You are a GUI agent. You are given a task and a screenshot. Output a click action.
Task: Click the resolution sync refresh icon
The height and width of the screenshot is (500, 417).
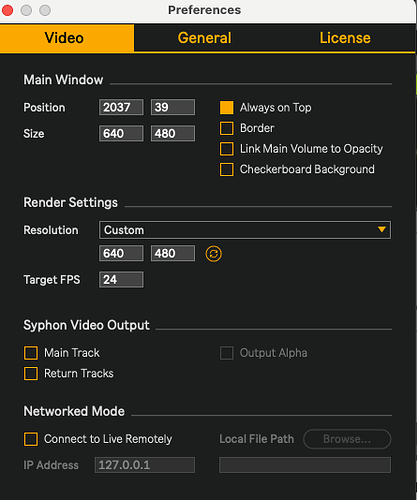coord(214,254)
